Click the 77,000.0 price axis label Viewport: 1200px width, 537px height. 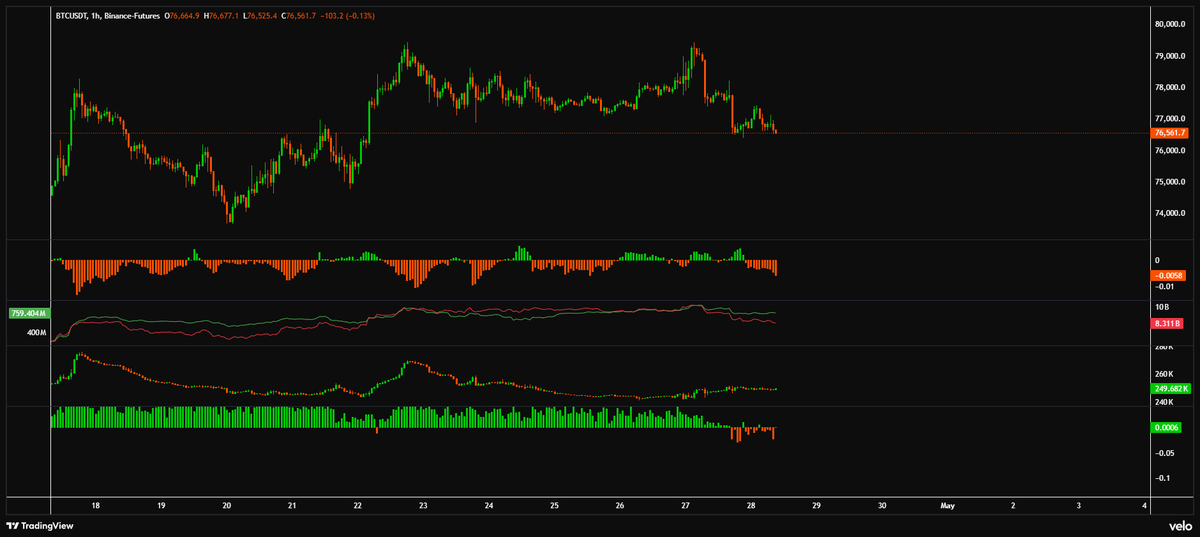1170,119
